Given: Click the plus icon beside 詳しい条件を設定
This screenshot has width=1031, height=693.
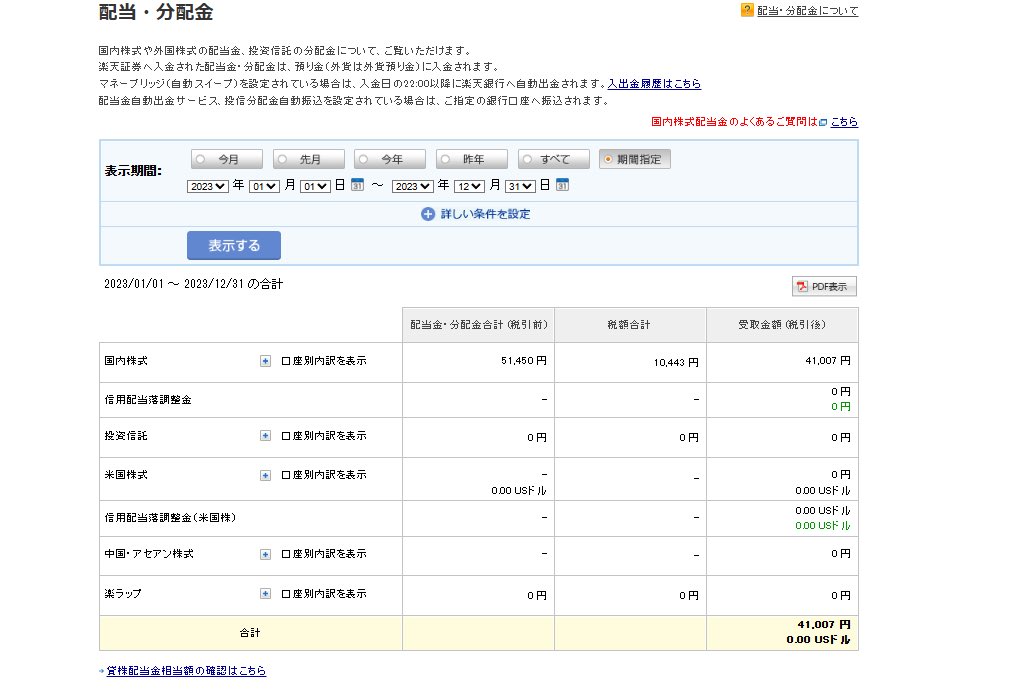Looking at the screenshot, I should click(427, 214).
